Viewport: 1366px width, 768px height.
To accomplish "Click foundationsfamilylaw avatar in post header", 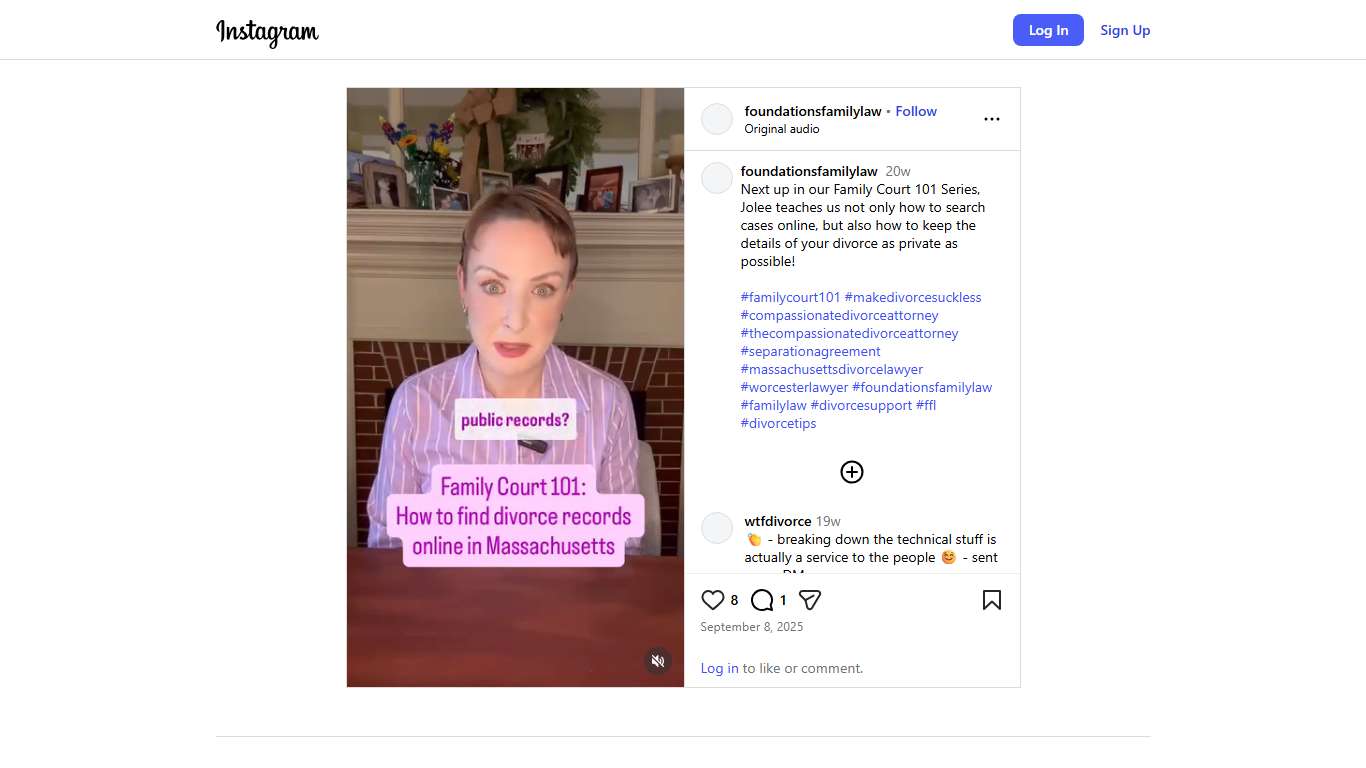I will (x=717, y=119).
